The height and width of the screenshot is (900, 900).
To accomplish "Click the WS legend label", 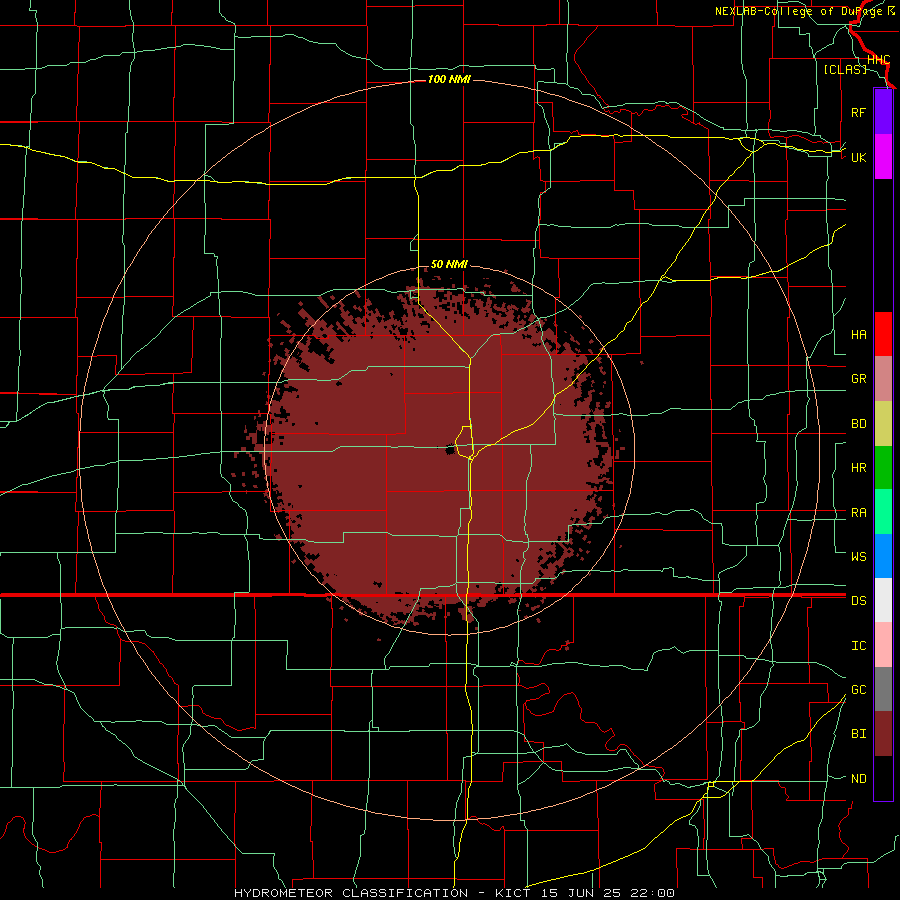I will pyautogui.click(x=859, y=557).
